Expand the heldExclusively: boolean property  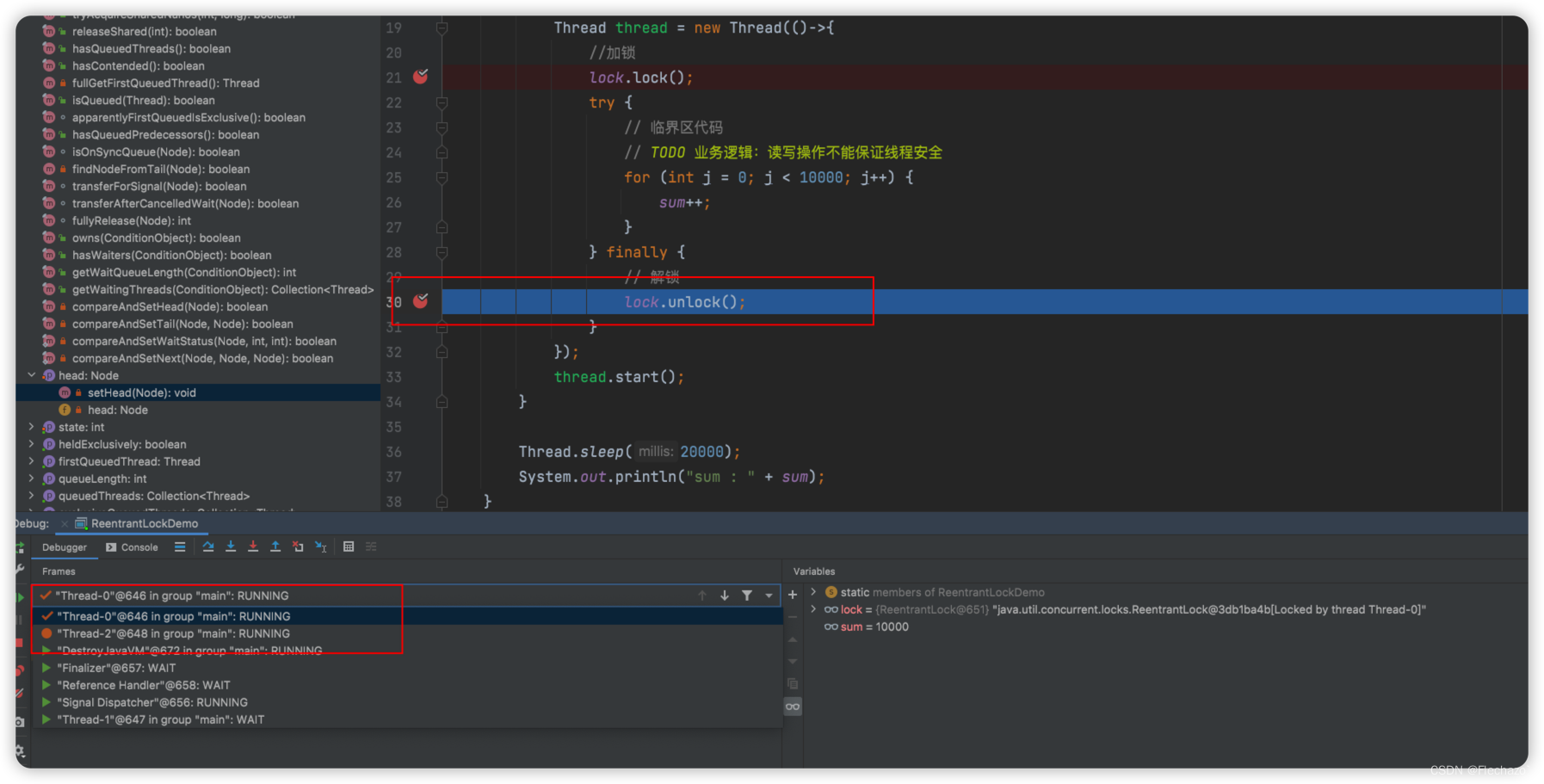32,444
